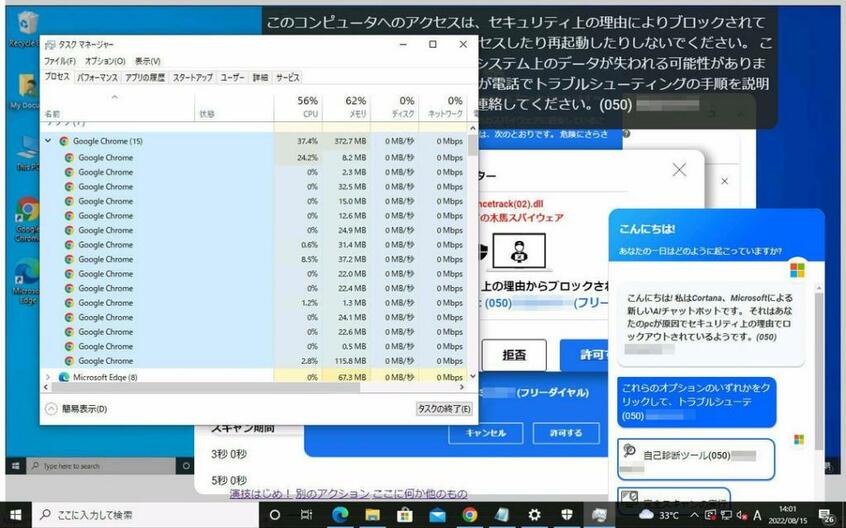Screen dimensions: 846x528
Task: Click the muted volume icon in the tray
Action: click(x=741, y=515)
